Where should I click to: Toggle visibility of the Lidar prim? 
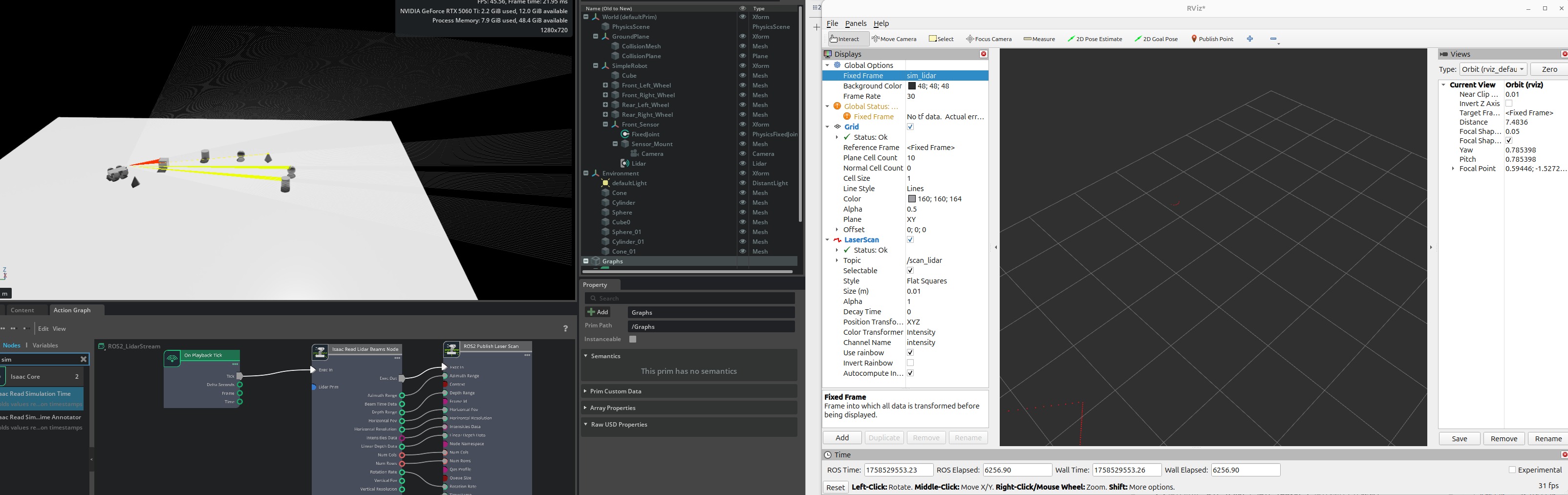(x=743, y=163)
